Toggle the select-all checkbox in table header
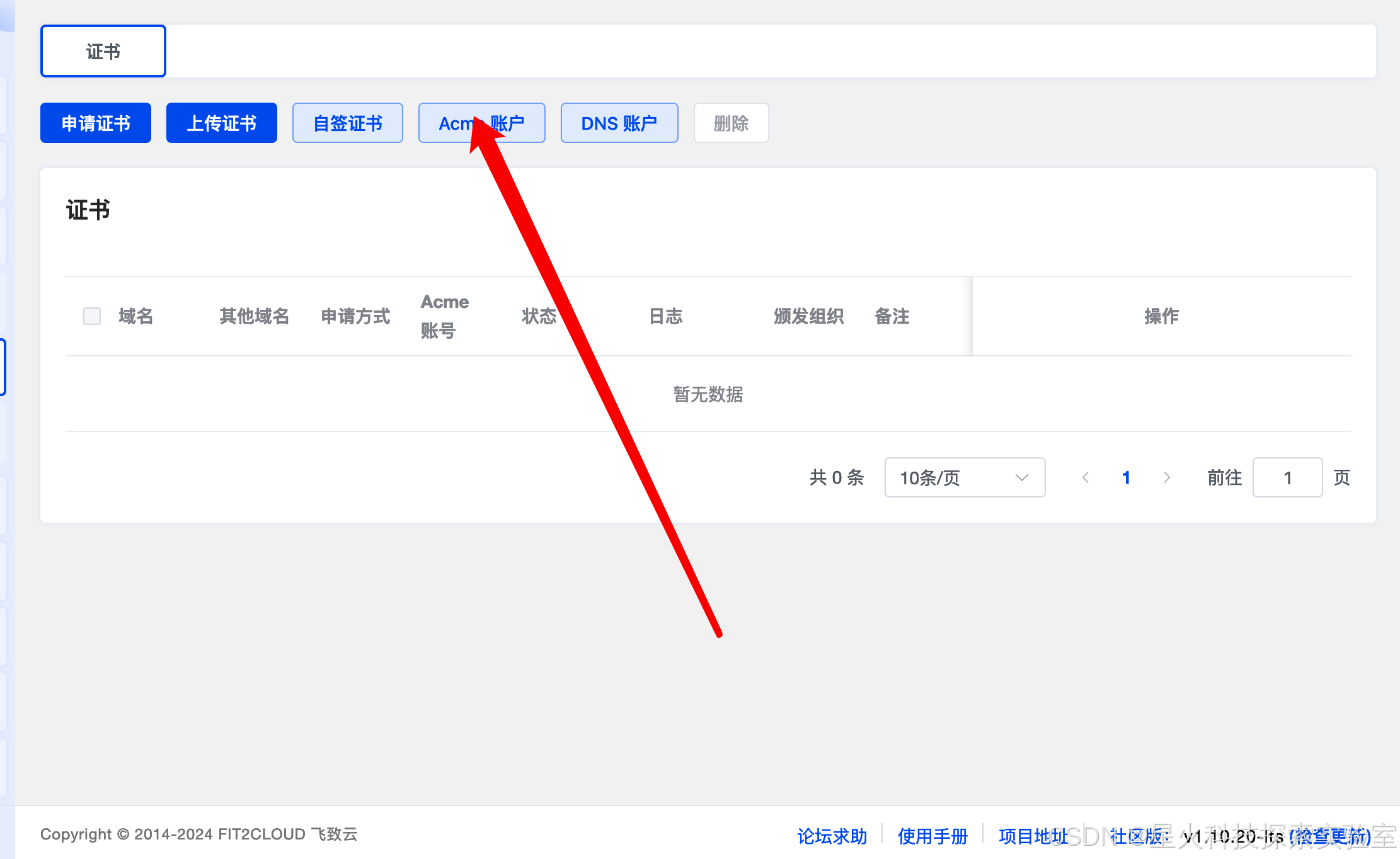This screenshot has width=1400, height=859. [92, 316]
